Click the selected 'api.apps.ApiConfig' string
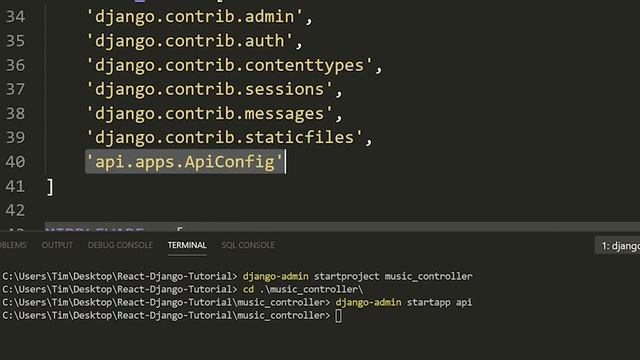The image size is (640, 360). (185, 162)
